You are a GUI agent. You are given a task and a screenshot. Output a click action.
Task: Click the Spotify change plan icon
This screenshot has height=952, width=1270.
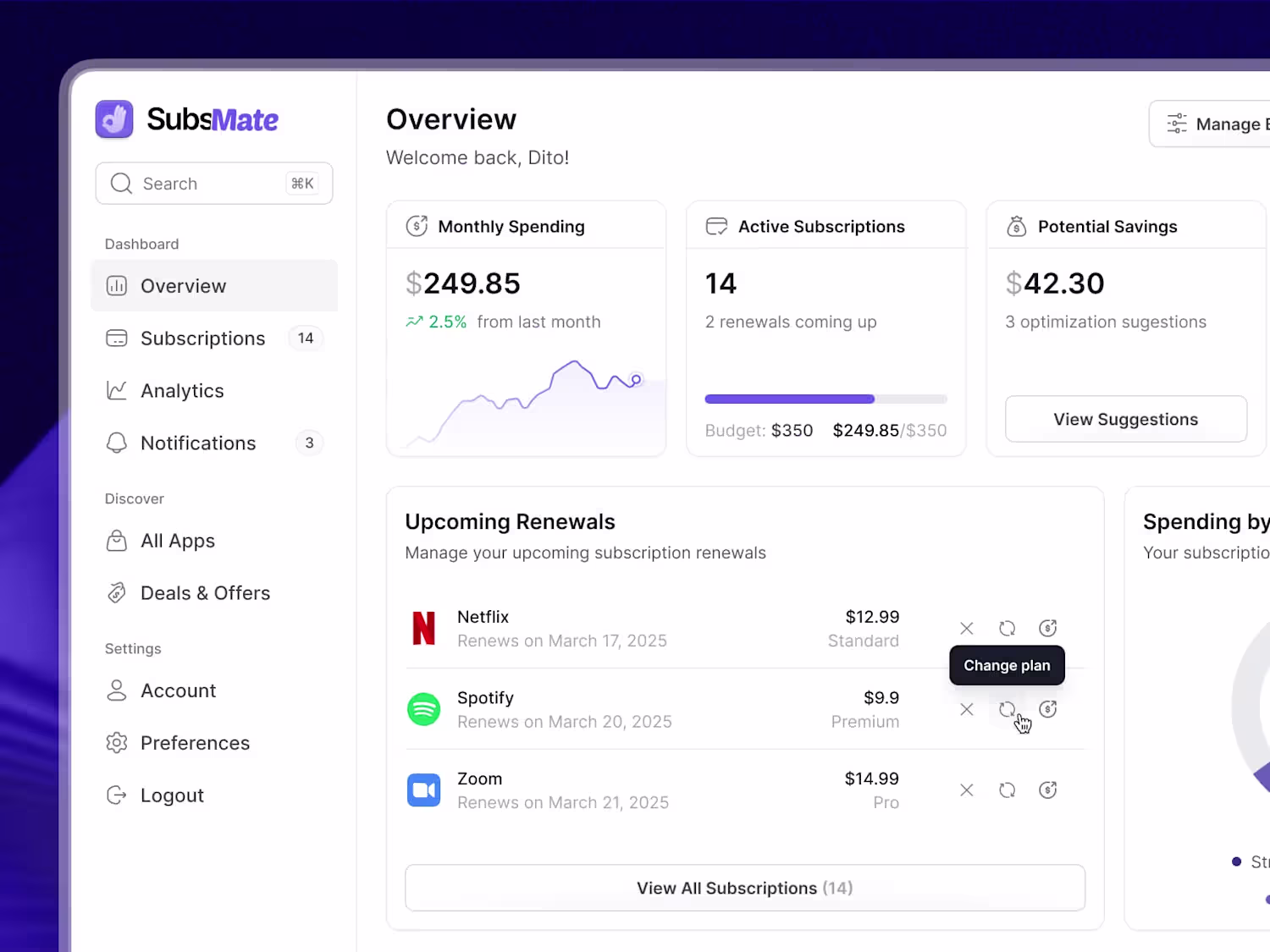1007,709
